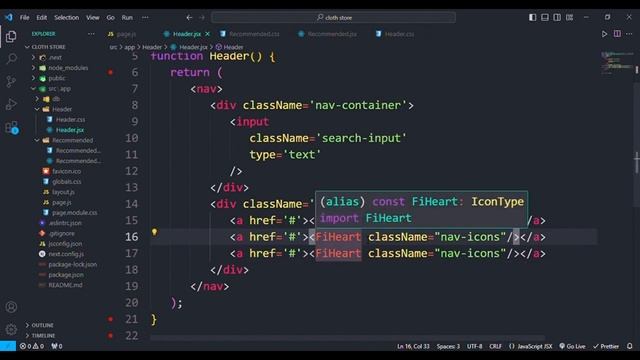Image resolution: width=640 pixels, height=360 pixels.
Task: Open the Edit menu
Action: click(x=42, y=18)
